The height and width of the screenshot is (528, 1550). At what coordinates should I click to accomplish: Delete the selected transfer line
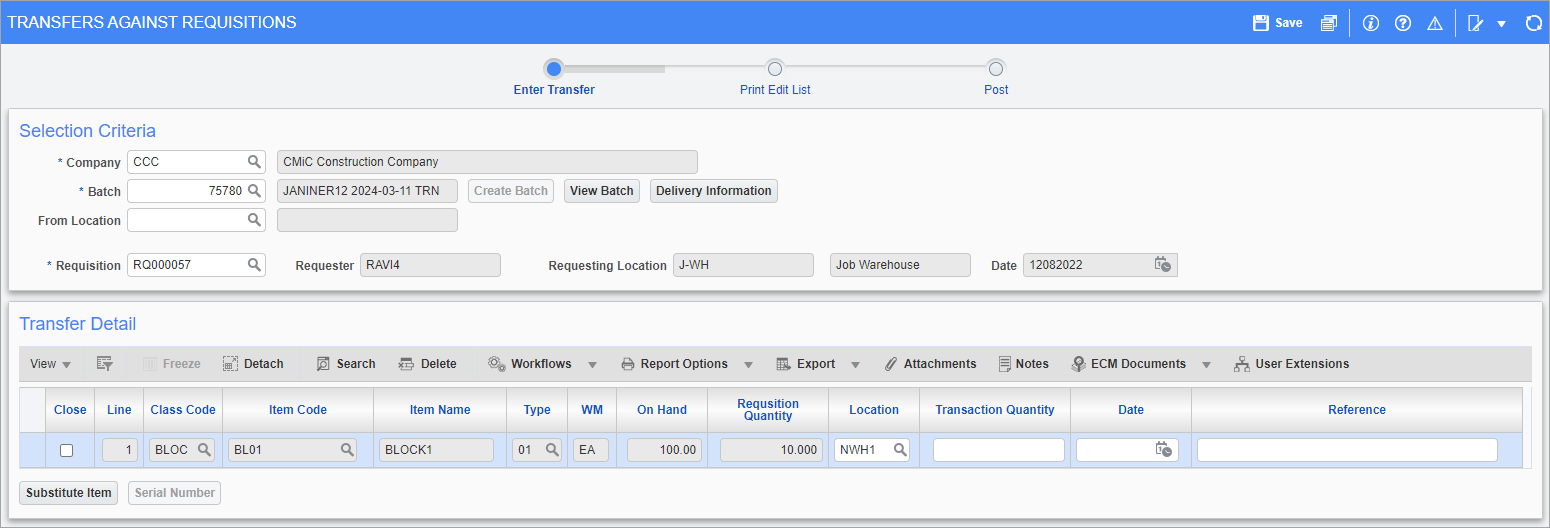tap(428, 364)
